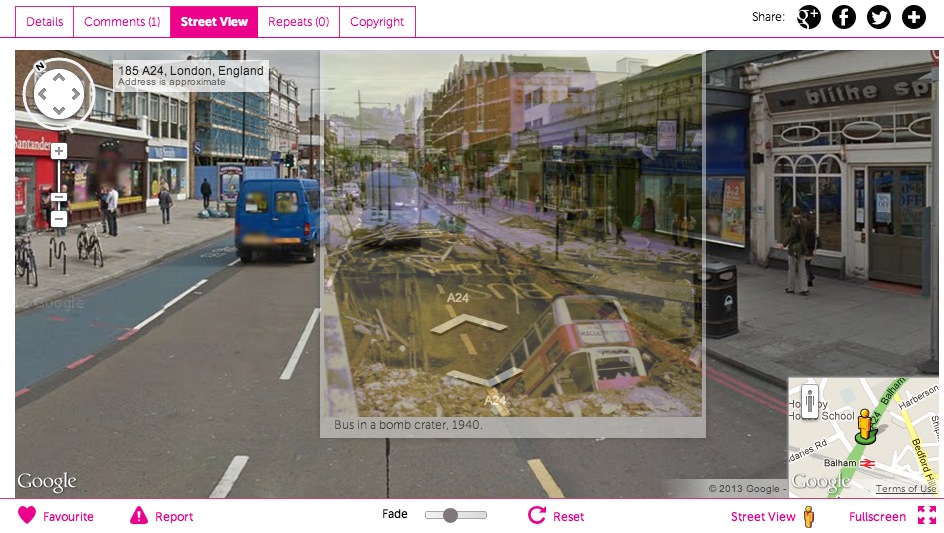Adjust the Fade slider knob
This screenshot has height=533, width=944.
(450, 515)
